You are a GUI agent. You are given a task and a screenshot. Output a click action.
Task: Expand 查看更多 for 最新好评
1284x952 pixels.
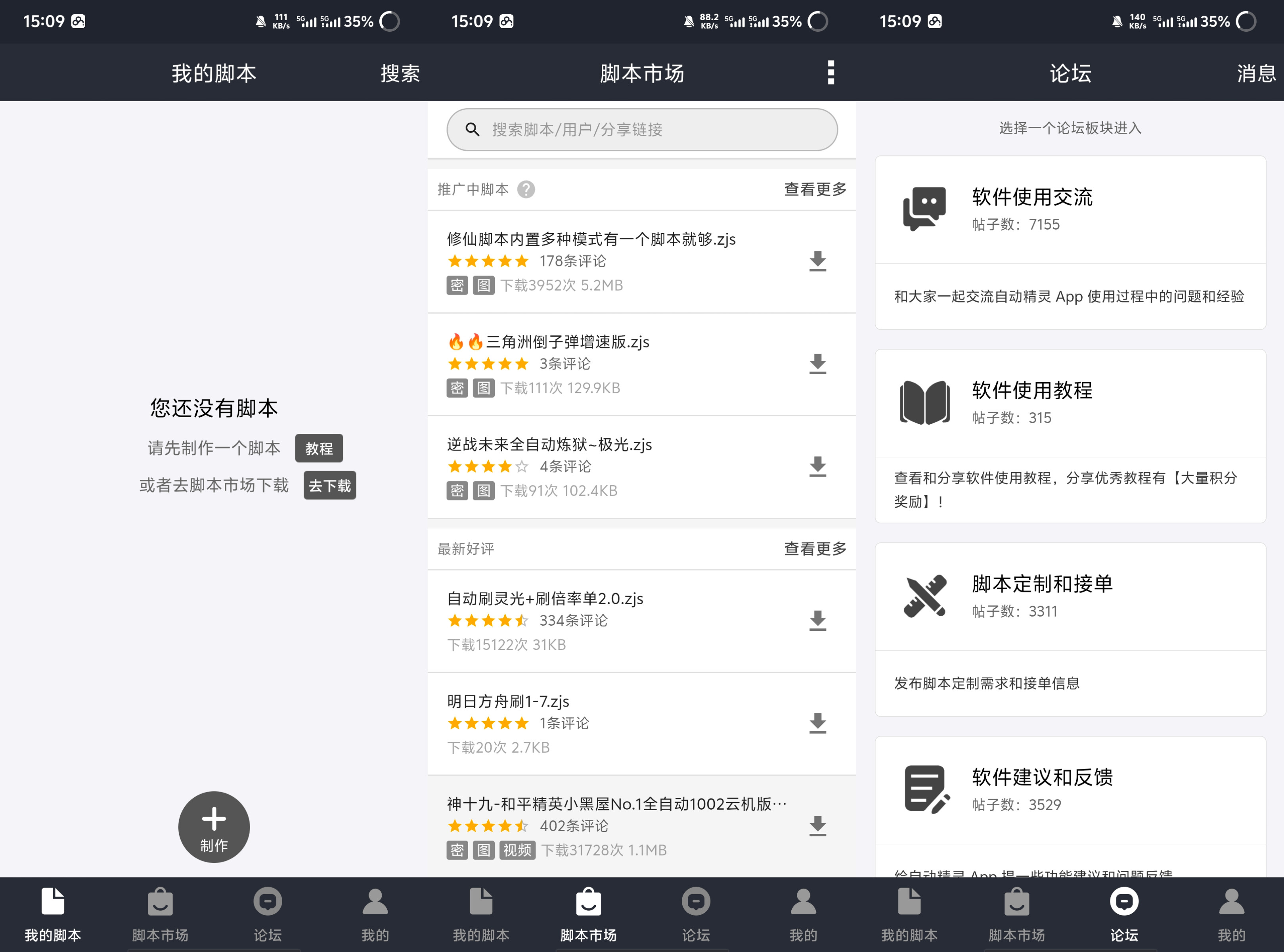pyautogui.click(x=815, y=549)
